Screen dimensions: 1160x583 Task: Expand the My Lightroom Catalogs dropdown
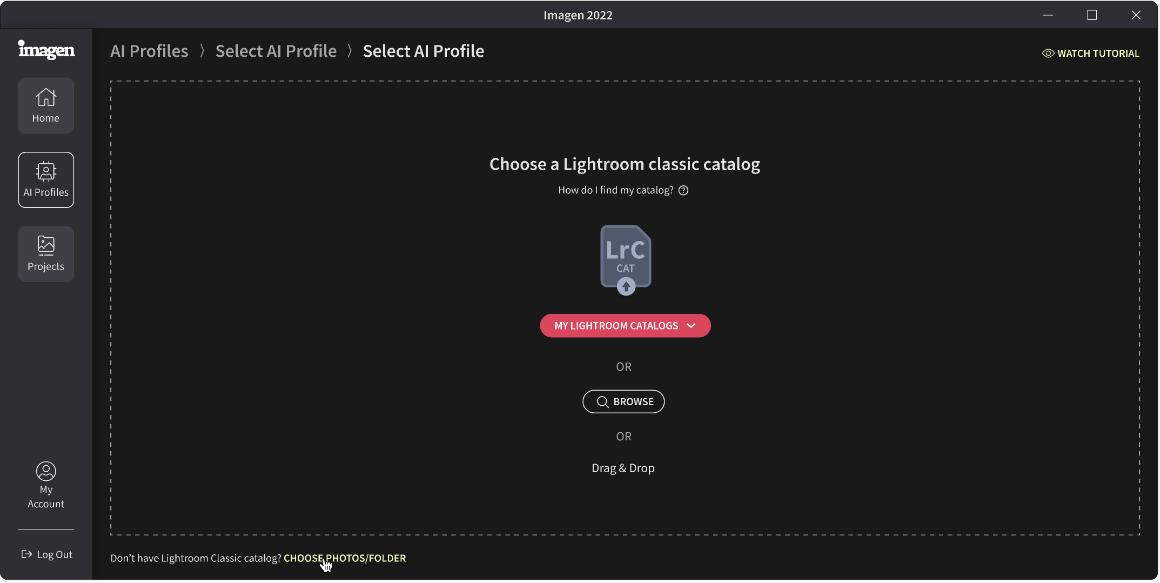click(x=625, y=326)
